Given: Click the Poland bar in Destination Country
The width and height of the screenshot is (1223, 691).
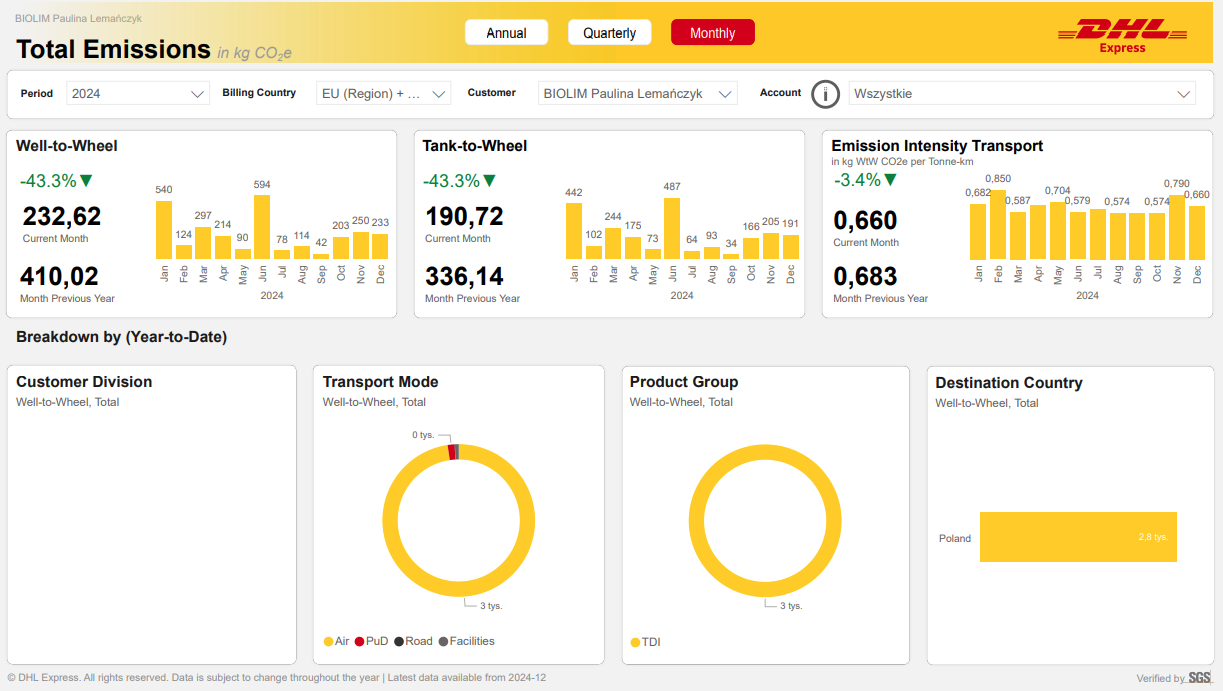Looking at the screenshot, I should point(1078,537).
